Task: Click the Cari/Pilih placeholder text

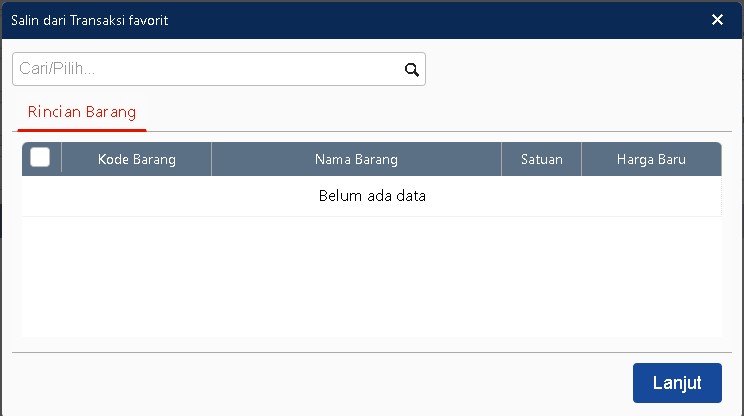Action: (x=64, y=70)
